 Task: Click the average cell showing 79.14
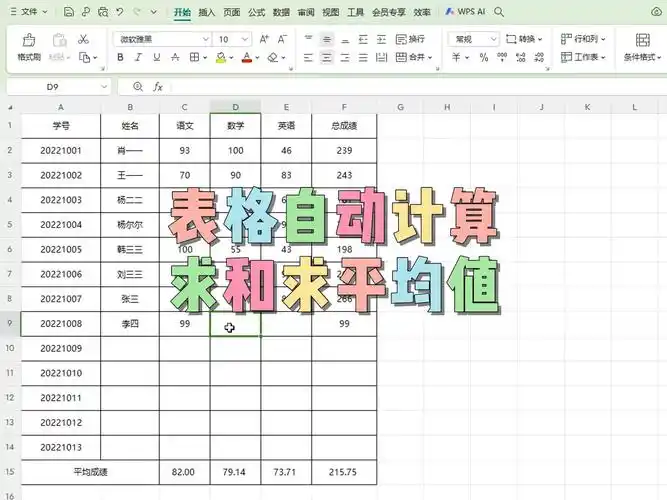coord(235,472)
